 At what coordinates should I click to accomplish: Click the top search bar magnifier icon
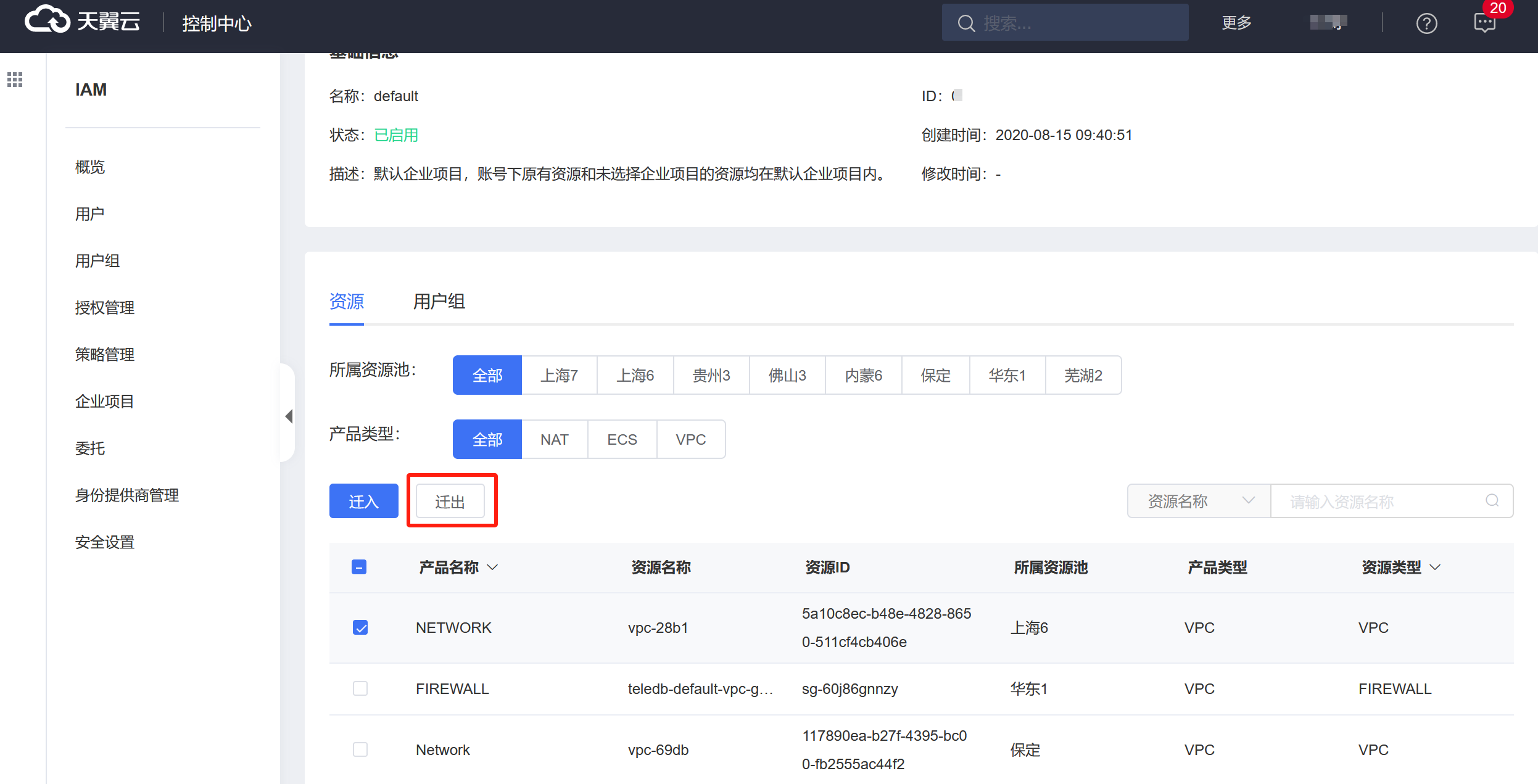(x=966, y=23)
